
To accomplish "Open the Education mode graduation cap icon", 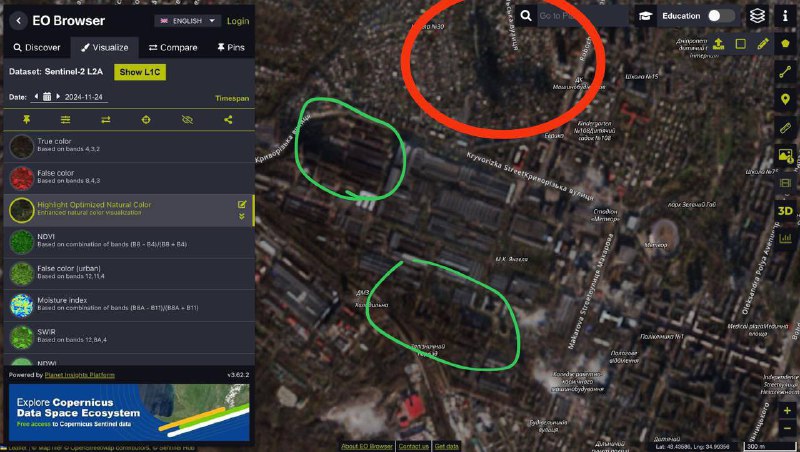I will [645, 16].
